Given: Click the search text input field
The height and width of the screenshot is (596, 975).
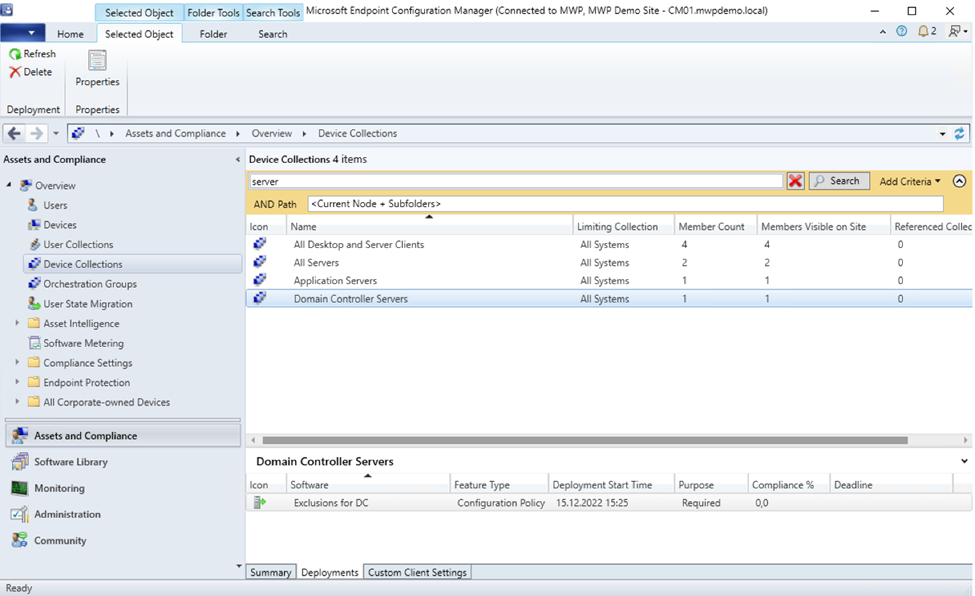Looking at the screenshot, I should [515, 182].
